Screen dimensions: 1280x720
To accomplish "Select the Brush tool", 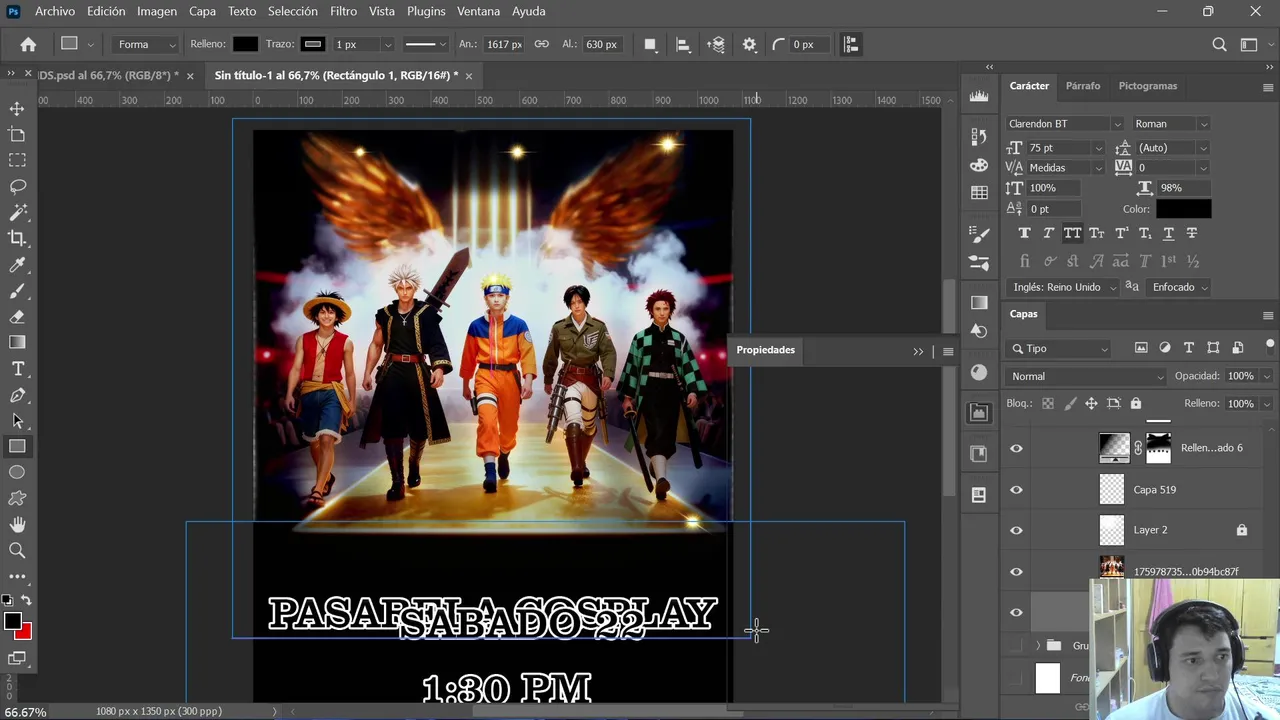I will 17,291.
